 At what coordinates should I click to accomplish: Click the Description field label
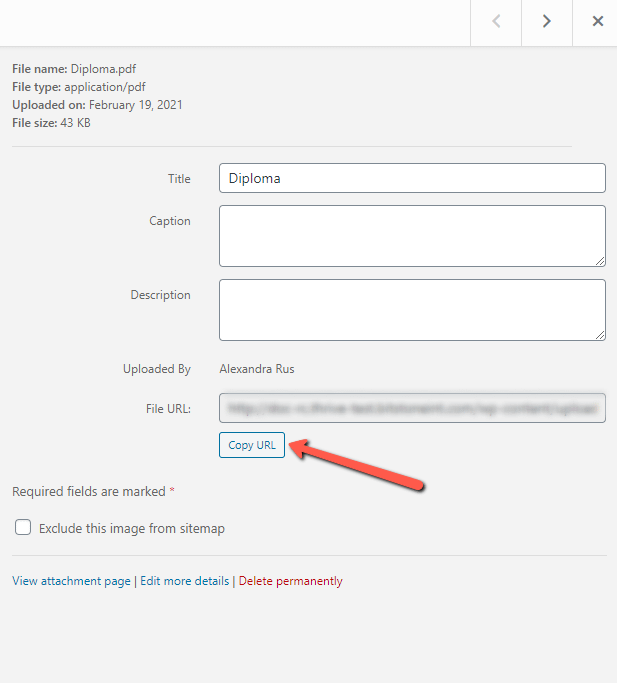pos(160,295)
